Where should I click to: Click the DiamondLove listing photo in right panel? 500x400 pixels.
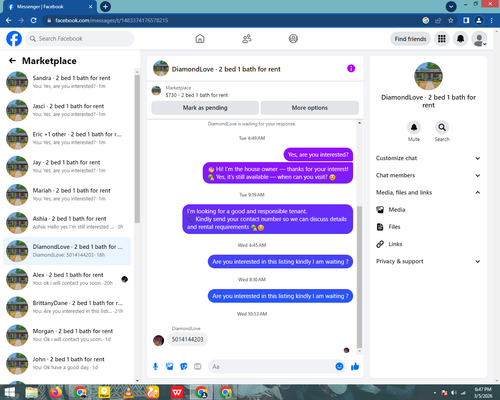(428, 76)
